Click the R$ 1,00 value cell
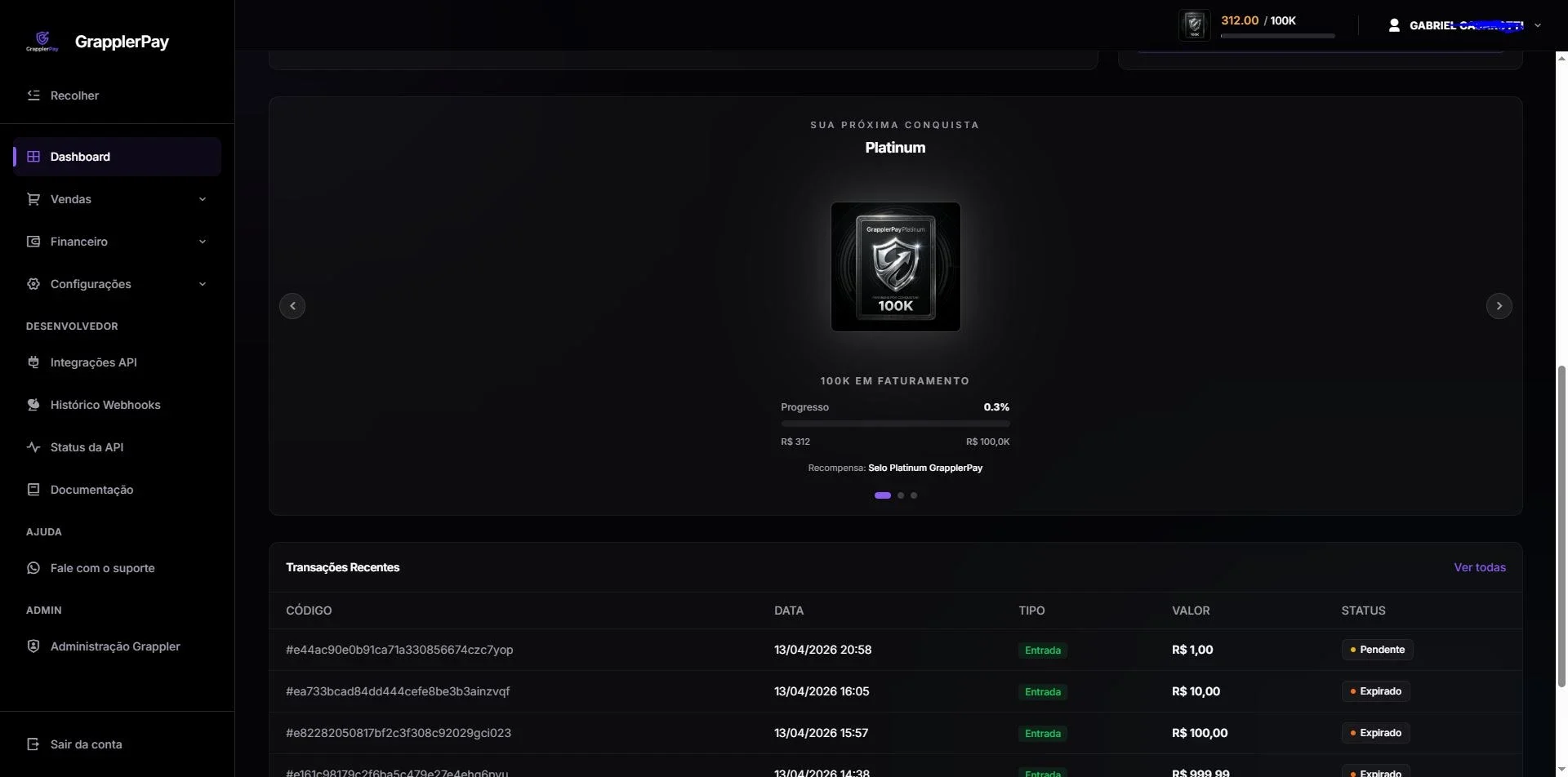 click(1192, 650)
